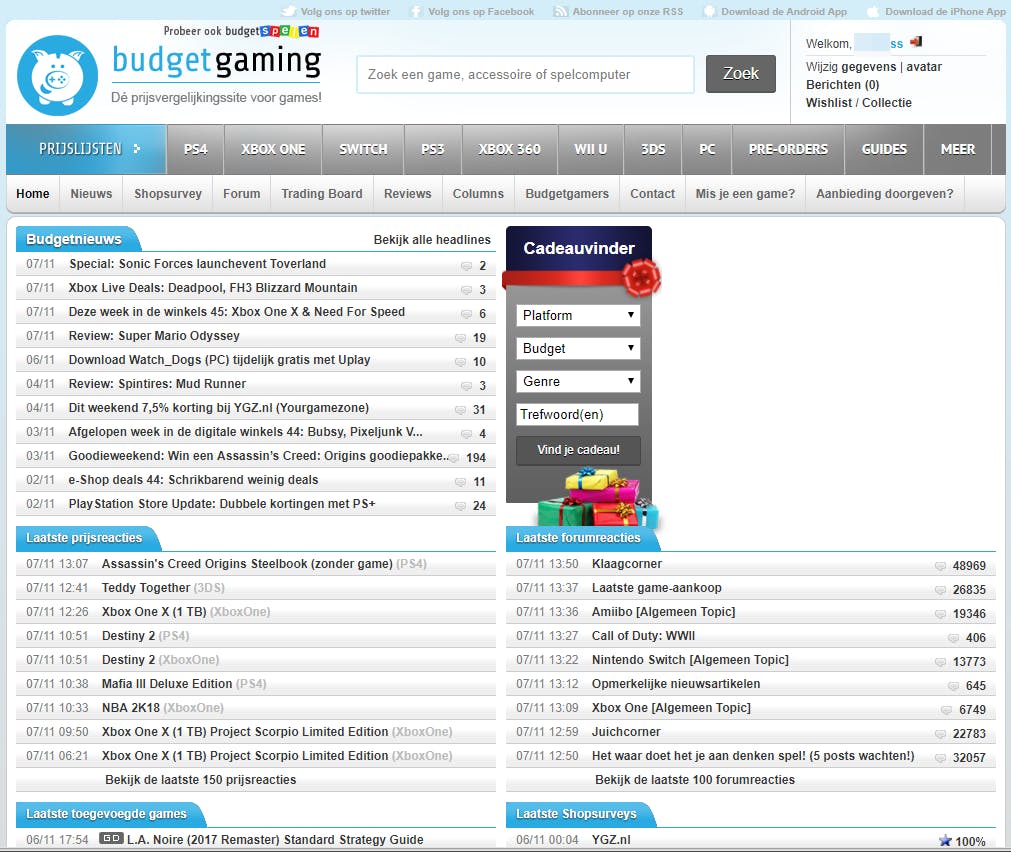Open Bekijk de laatste 150 prijsreacties

[x=201, y=780]
